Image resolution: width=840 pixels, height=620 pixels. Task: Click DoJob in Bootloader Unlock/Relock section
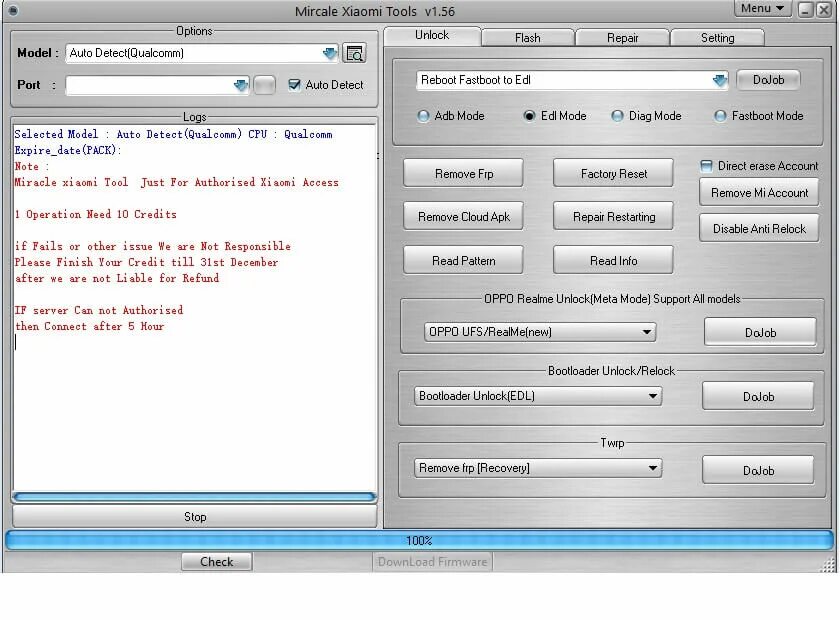758,397
